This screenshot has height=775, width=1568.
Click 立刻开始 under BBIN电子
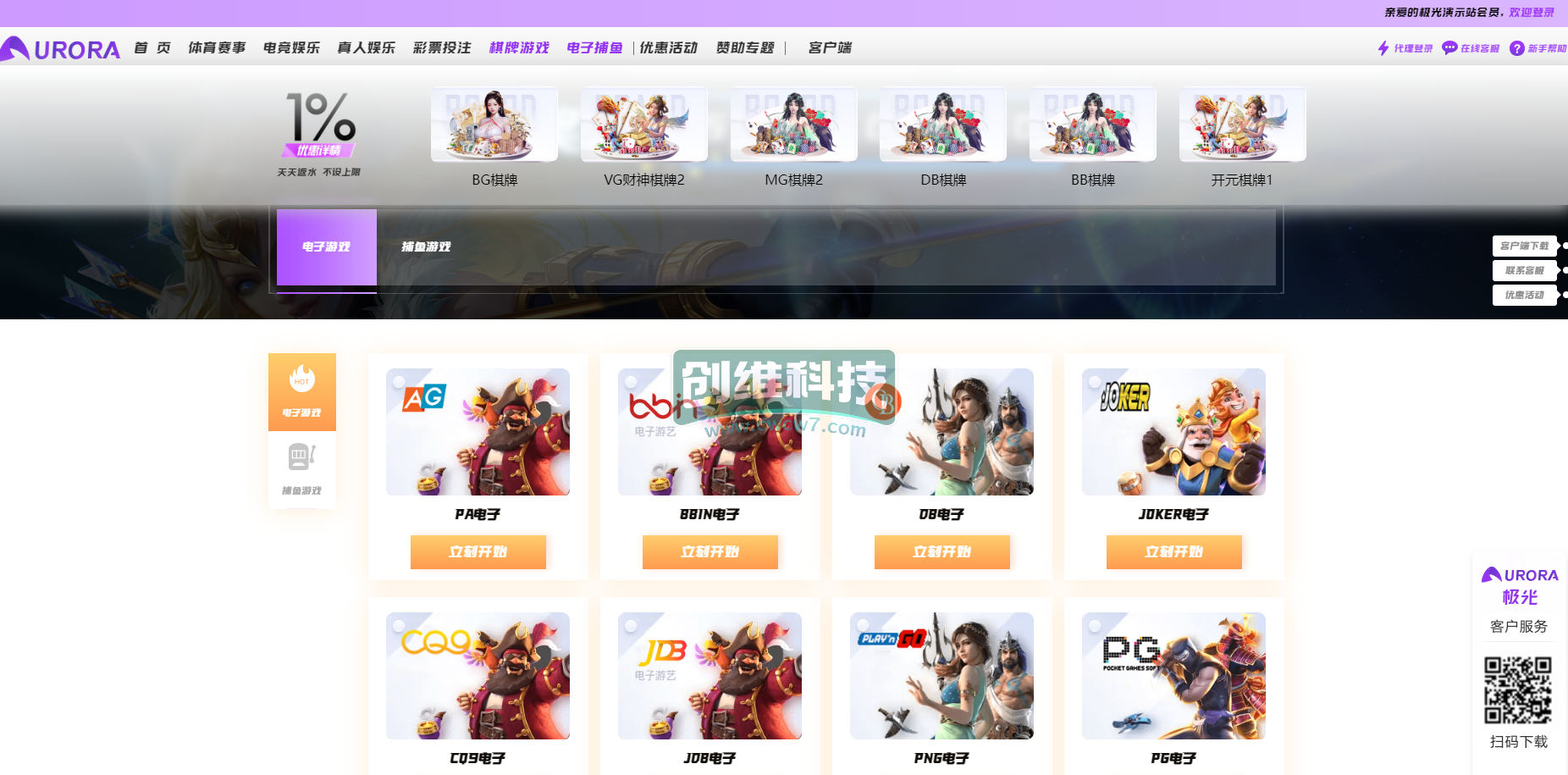[709, 552]
